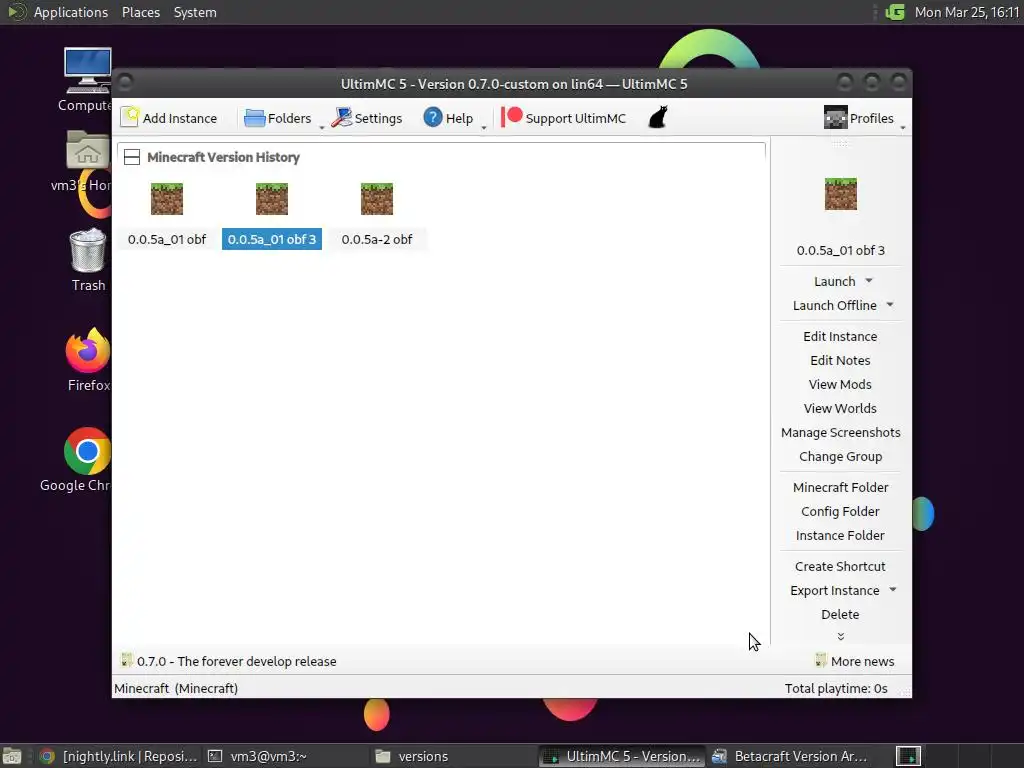Click the clock in the top panel
Screen dimensions: 1024x768
click(x=967, y=12)
